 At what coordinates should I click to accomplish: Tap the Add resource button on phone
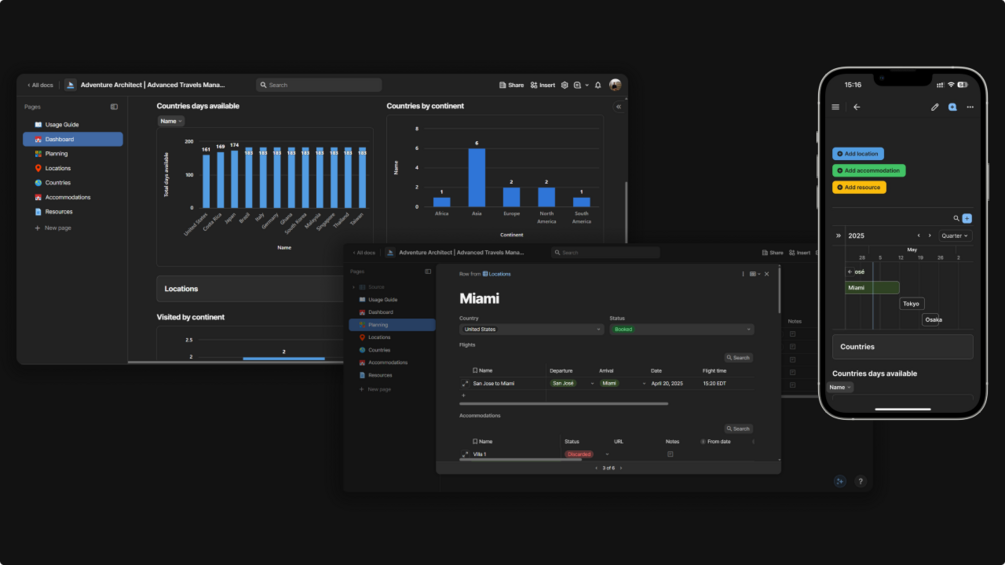point(860,187)
